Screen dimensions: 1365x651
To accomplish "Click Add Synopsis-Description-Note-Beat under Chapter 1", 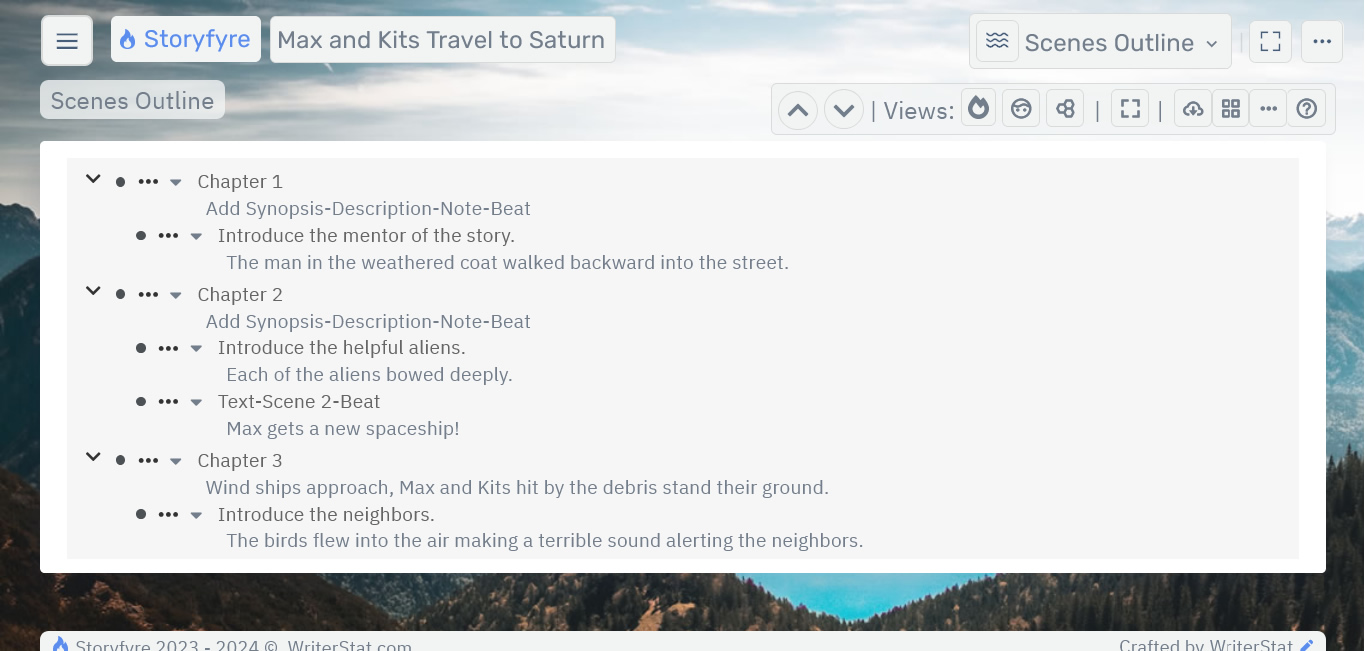I will click(x=368, y=209).
